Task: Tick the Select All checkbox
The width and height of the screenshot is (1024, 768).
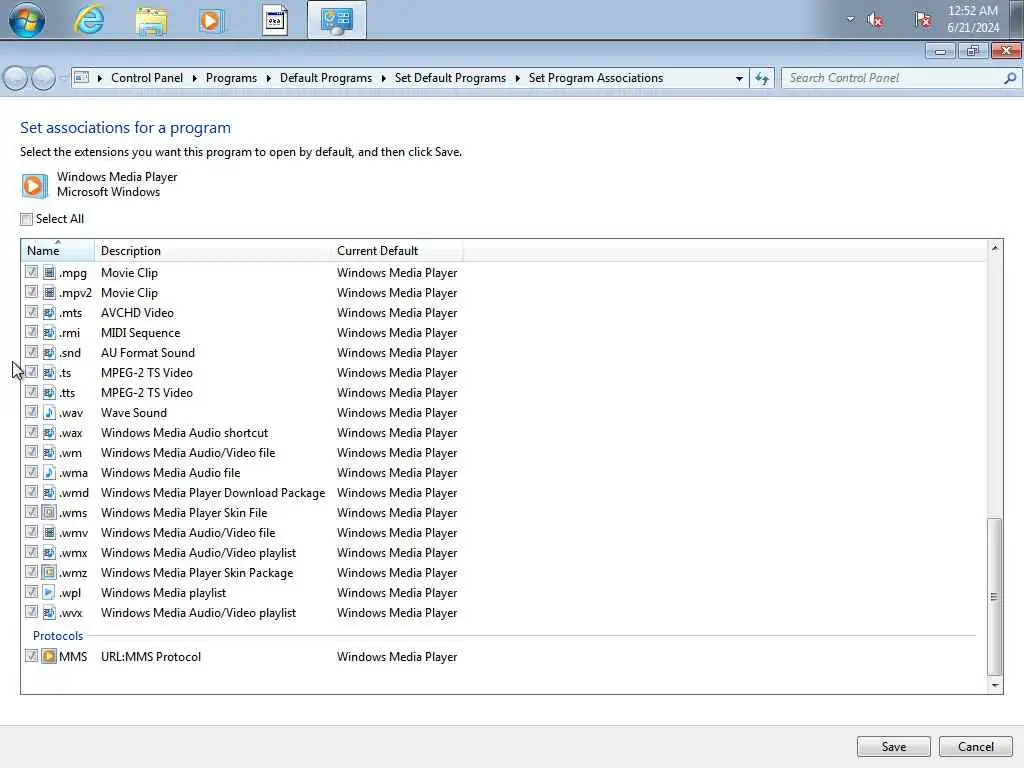Action: (x=26, y=219)
